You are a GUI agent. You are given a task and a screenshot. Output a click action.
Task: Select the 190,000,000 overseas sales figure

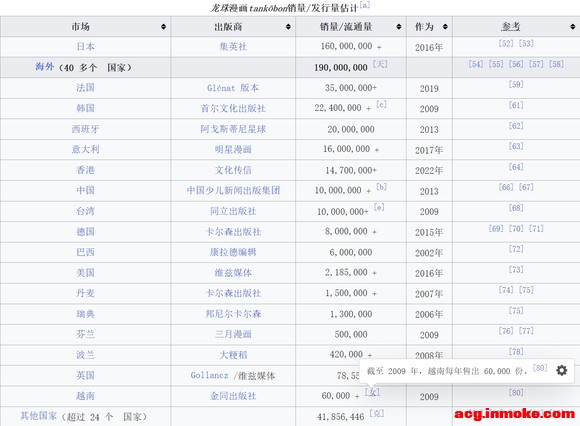[341, 68]
